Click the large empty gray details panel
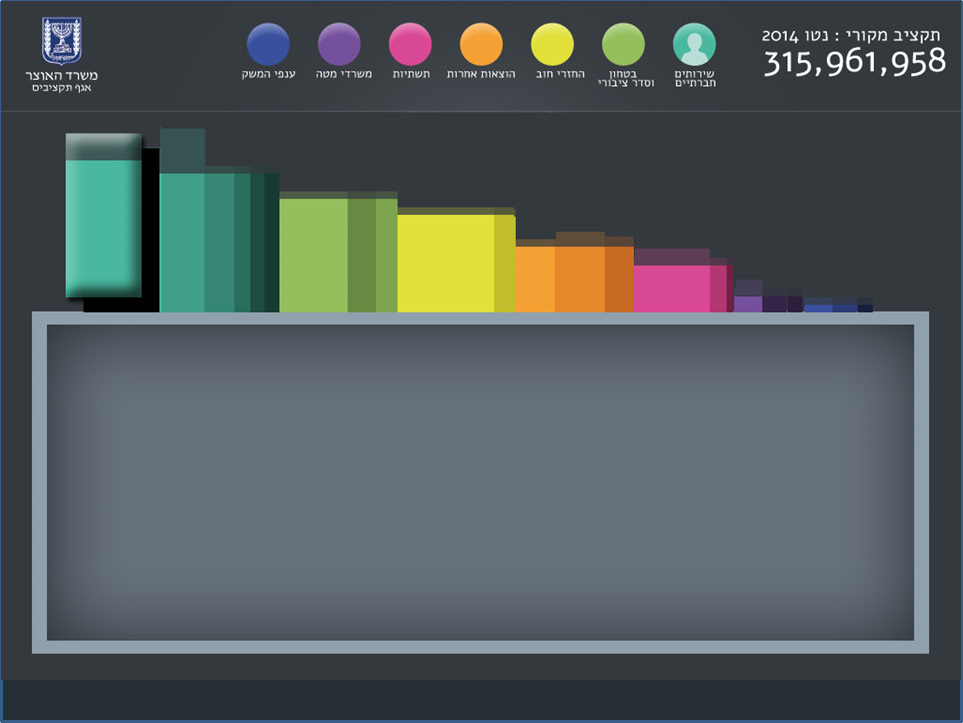The image size is (963, 723). pos(480,483)
